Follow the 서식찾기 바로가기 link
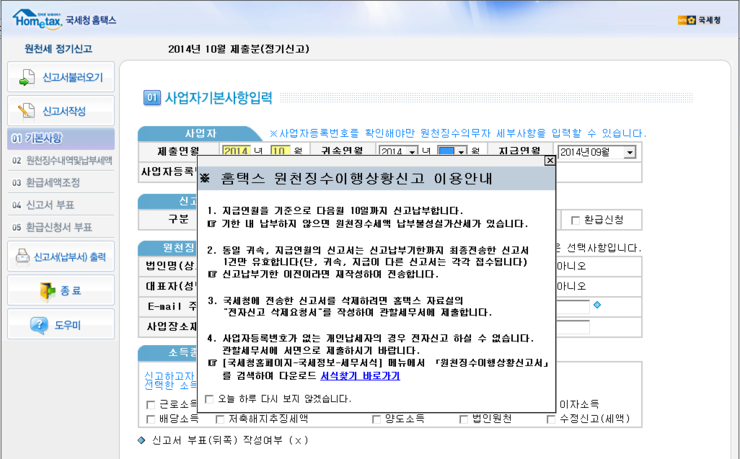740x459 pixels. (x=360, y=376)
